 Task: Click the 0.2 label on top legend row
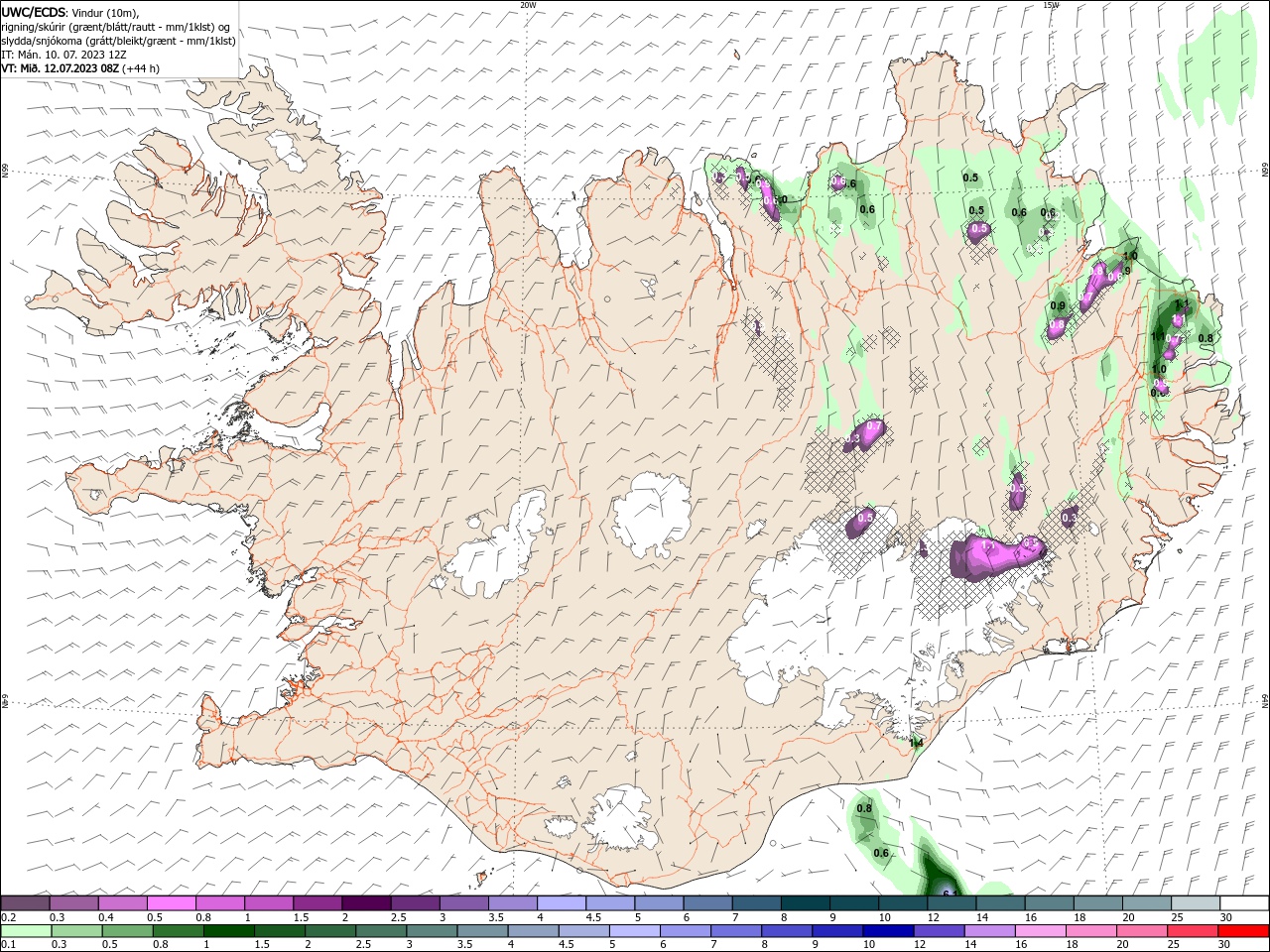click(x=8, y=917)
